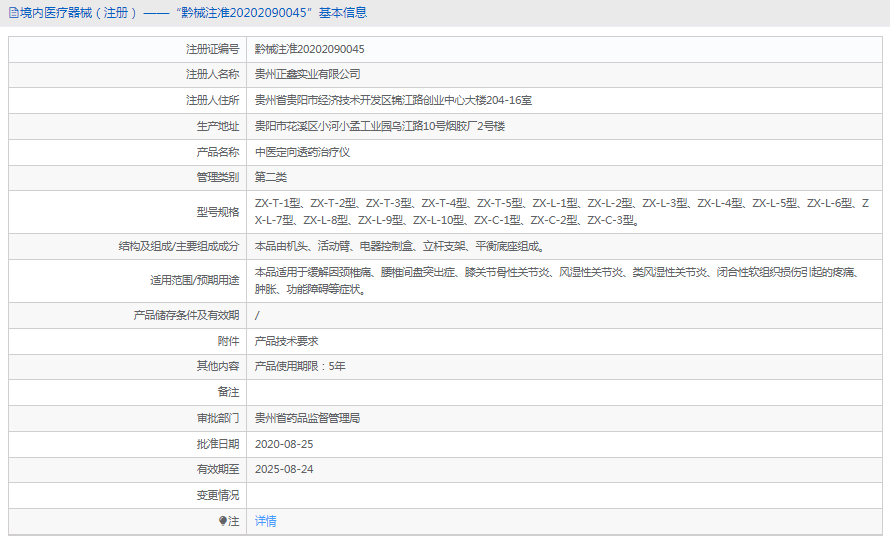Select expiry date 2025-08-24
890x544 pixels.
284,469
